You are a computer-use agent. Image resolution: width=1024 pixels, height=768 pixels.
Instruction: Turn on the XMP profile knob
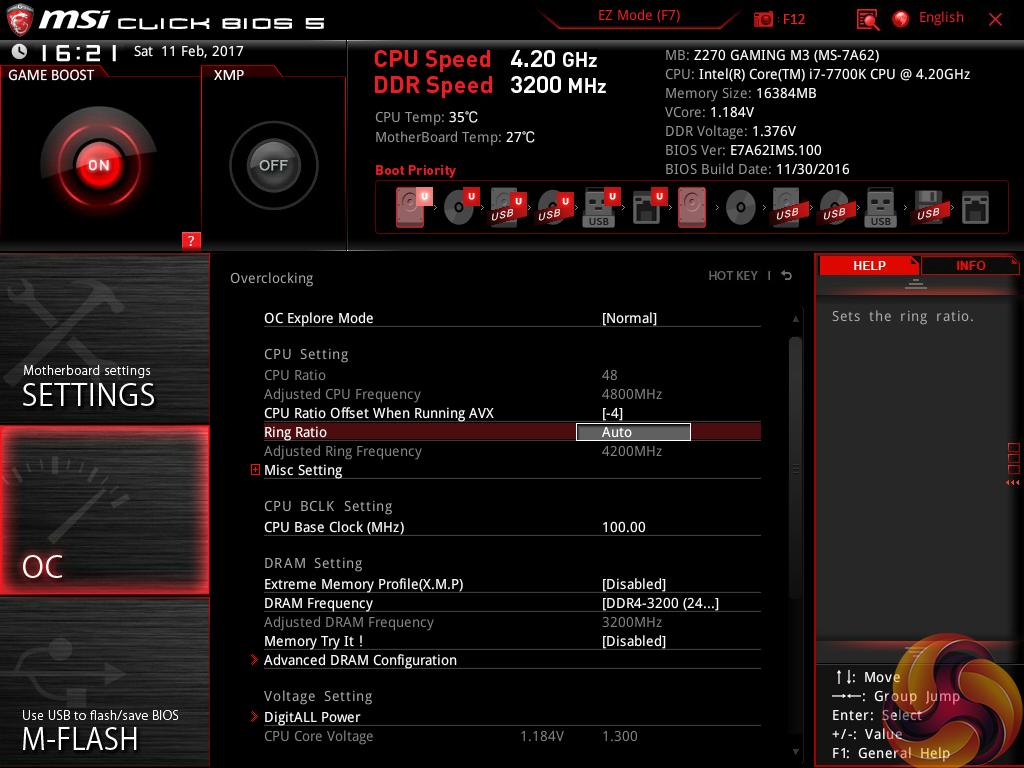click(x=274, y=165)
